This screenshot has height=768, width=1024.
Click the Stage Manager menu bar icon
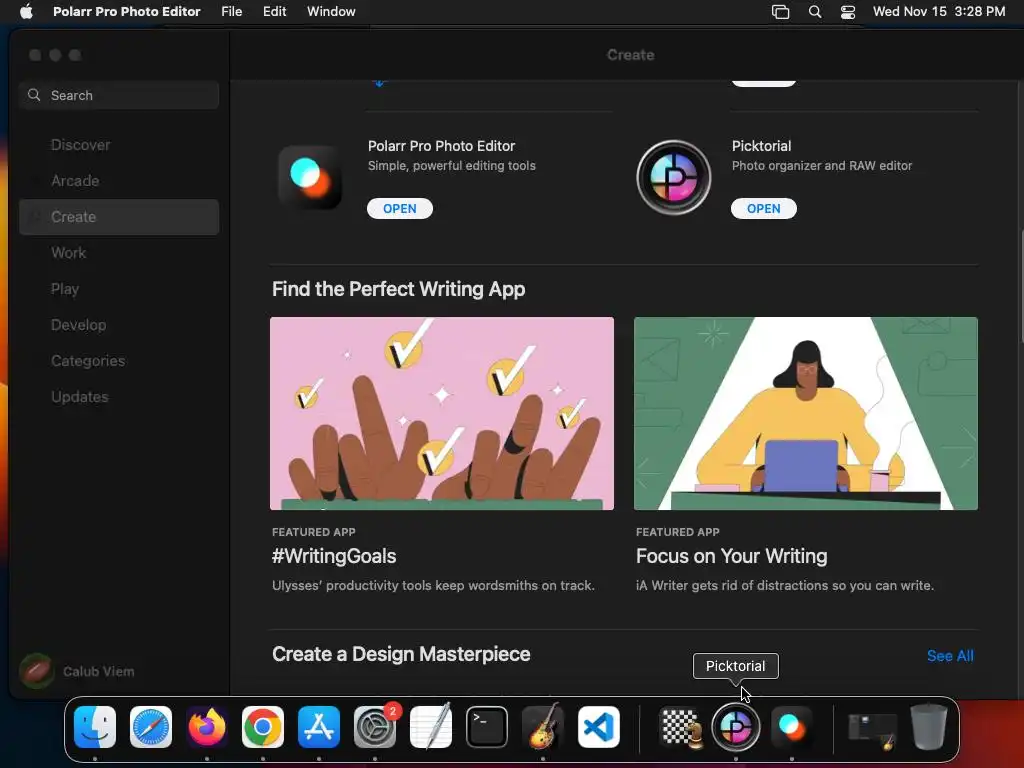[x=780, y=11]
